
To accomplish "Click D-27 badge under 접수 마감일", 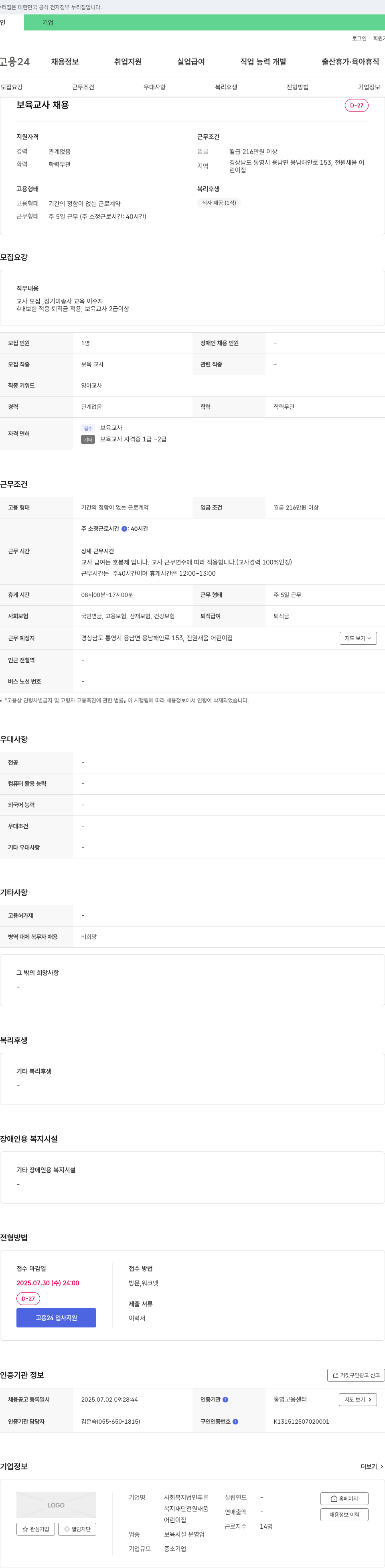I will tap(28, 1298).
